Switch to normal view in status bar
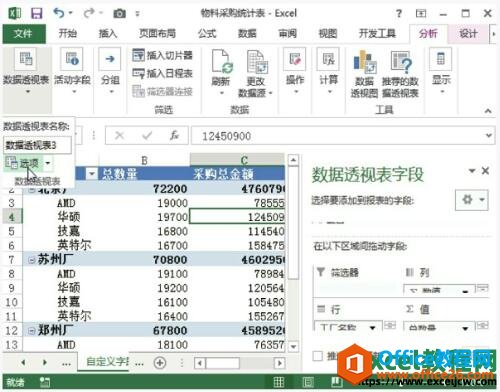Screen dimensions: 500x392 [x=279, y=382]
